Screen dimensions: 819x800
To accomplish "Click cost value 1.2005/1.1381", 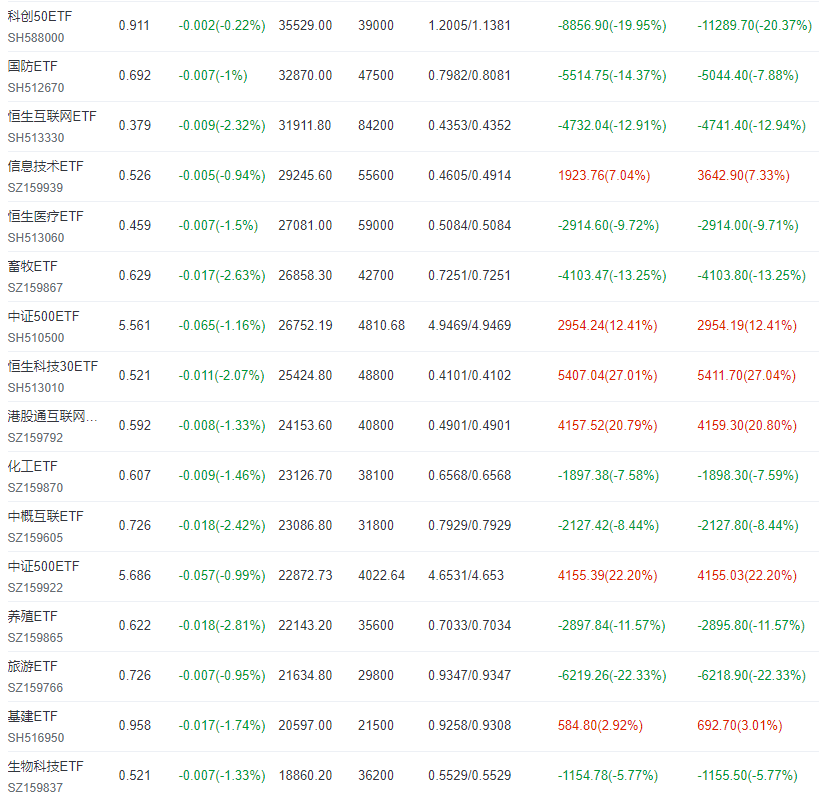I will click(x=469, y=26).
